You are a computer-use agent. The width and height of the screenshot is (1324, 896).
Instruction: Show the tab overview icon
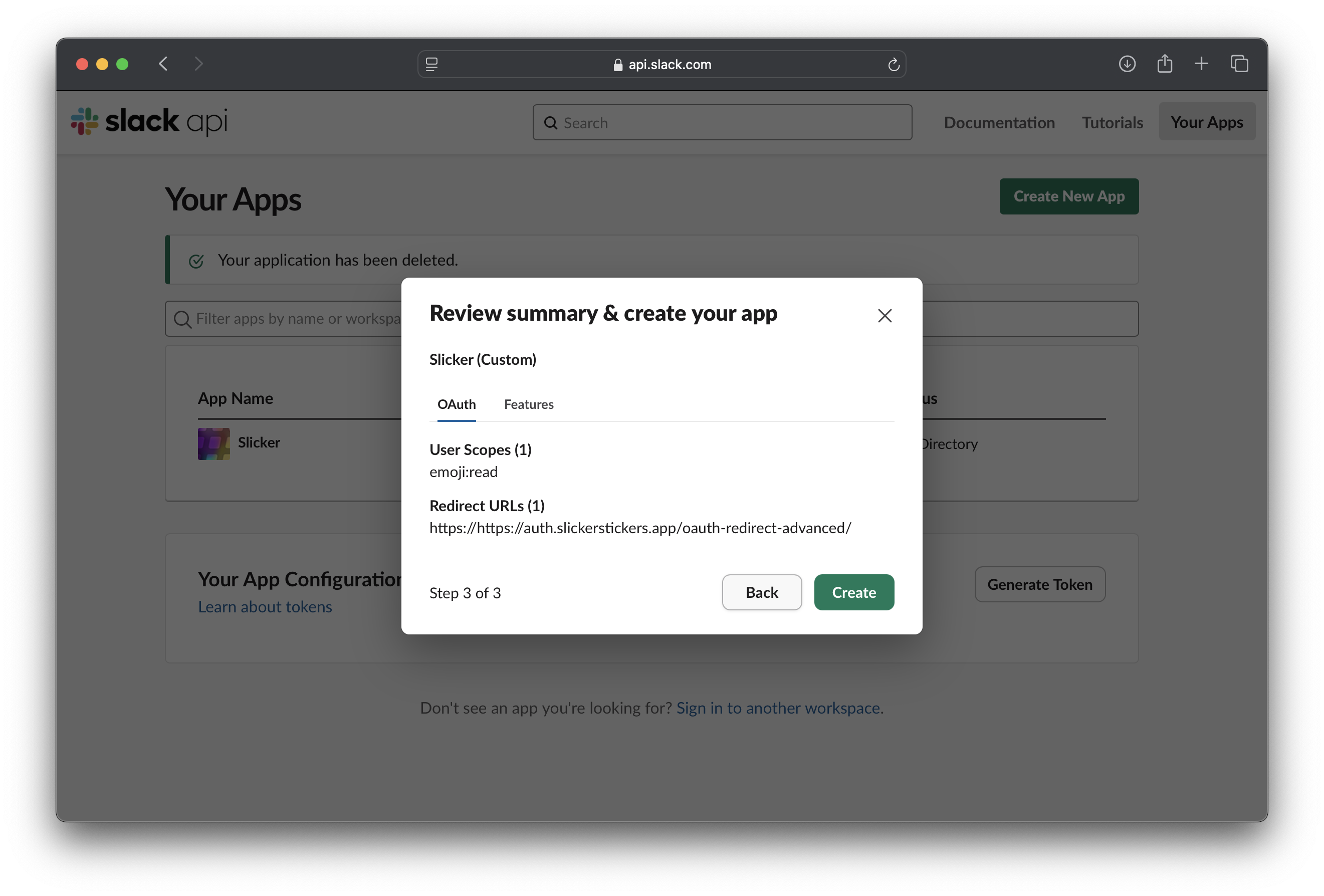[x=1238, y=64]
